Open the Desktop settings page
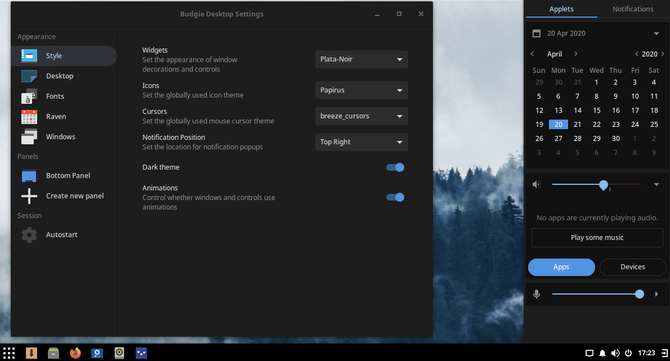The height and width of the screenshot is (361, 670). 64,76
